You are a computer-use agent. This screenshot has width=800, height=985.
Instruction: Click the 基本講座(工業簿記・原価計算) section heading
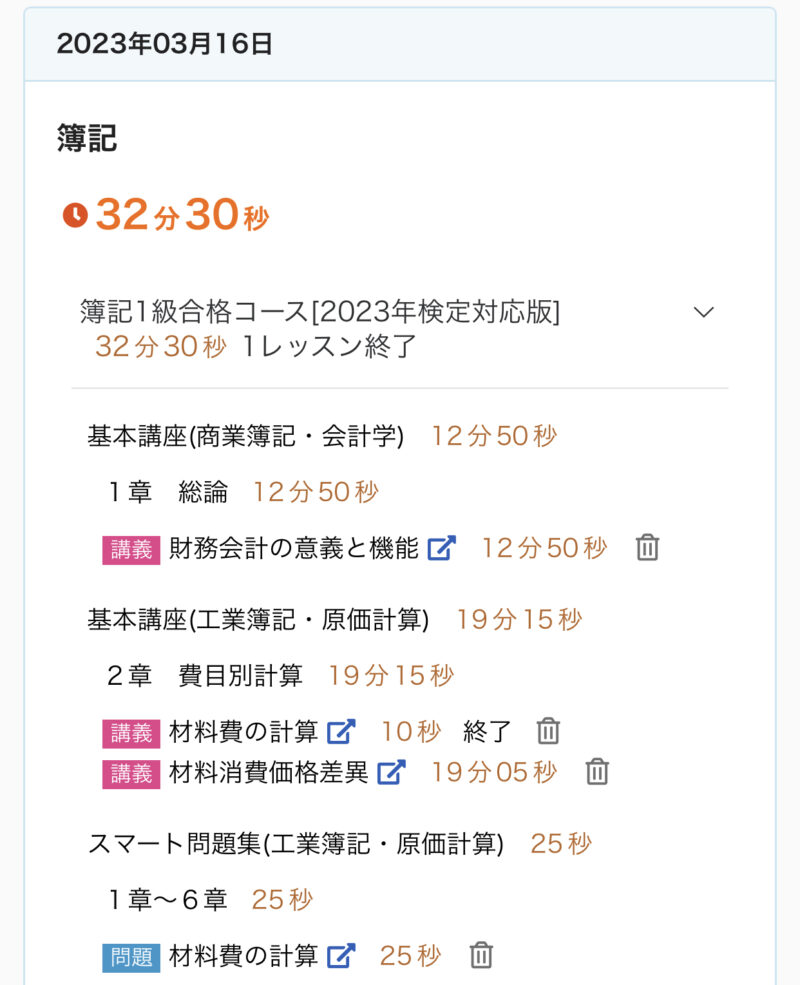[x=258, y=620]
